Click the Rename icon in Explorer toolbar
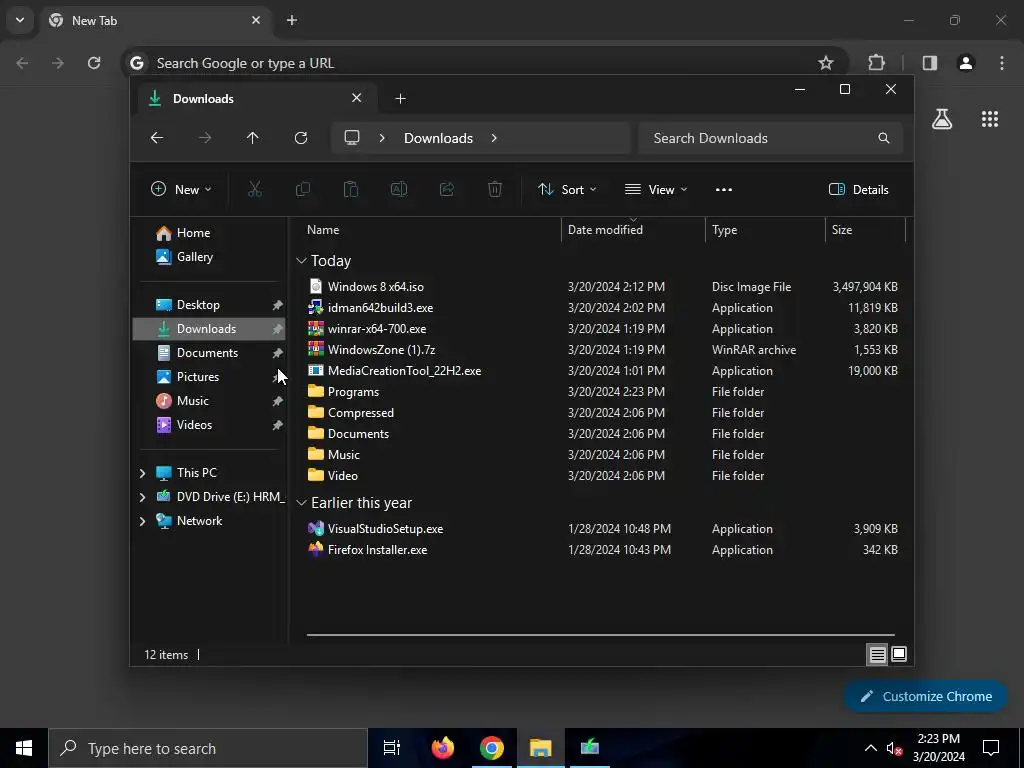The image size is (1024, 768). click(399, 189)
